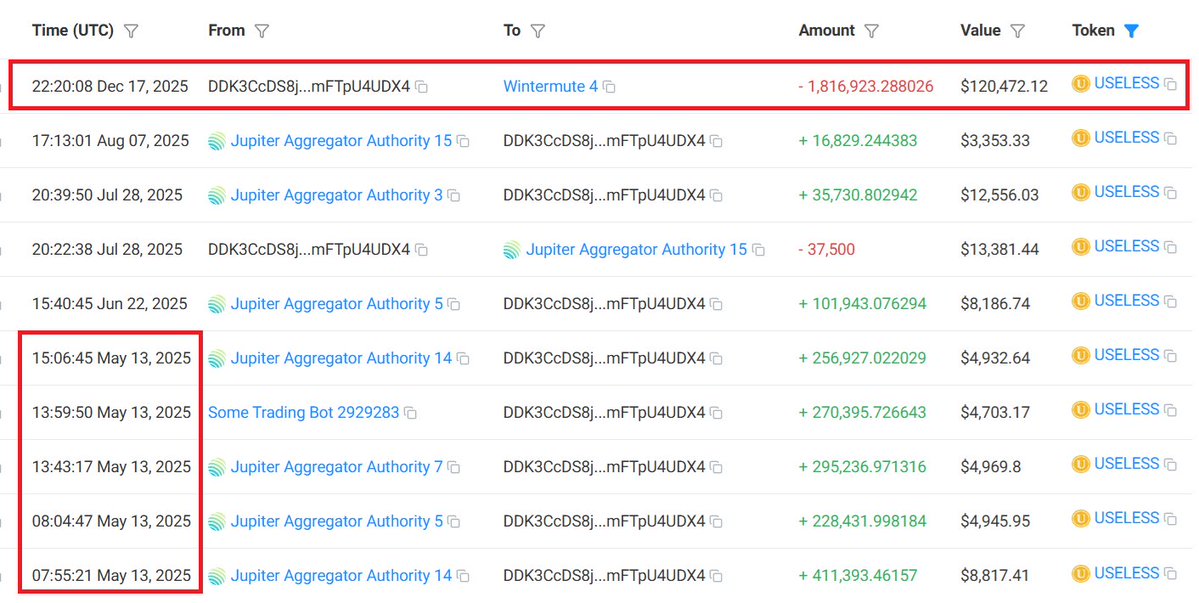This screenshot has width=1199, height=603.
Task: Open Some Trading Bot 2929283 link
Action: tap(304, 412)
